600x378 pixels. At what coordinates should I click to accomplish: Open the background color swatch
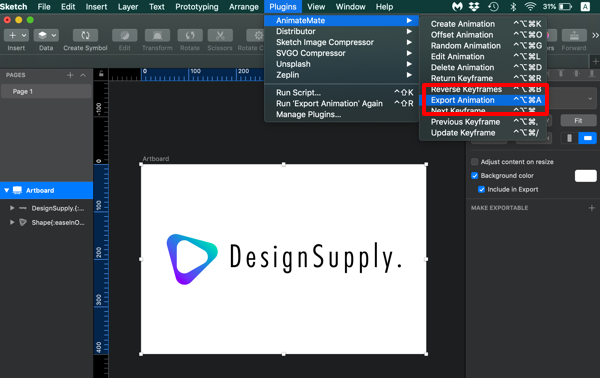tap(585, 176)
